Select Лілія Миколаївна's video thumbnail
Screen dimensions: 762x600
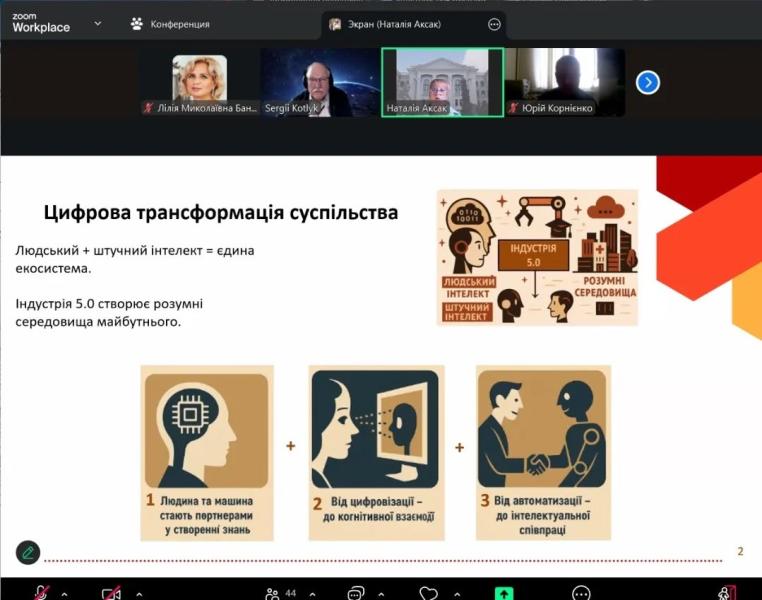click(200, 82)
